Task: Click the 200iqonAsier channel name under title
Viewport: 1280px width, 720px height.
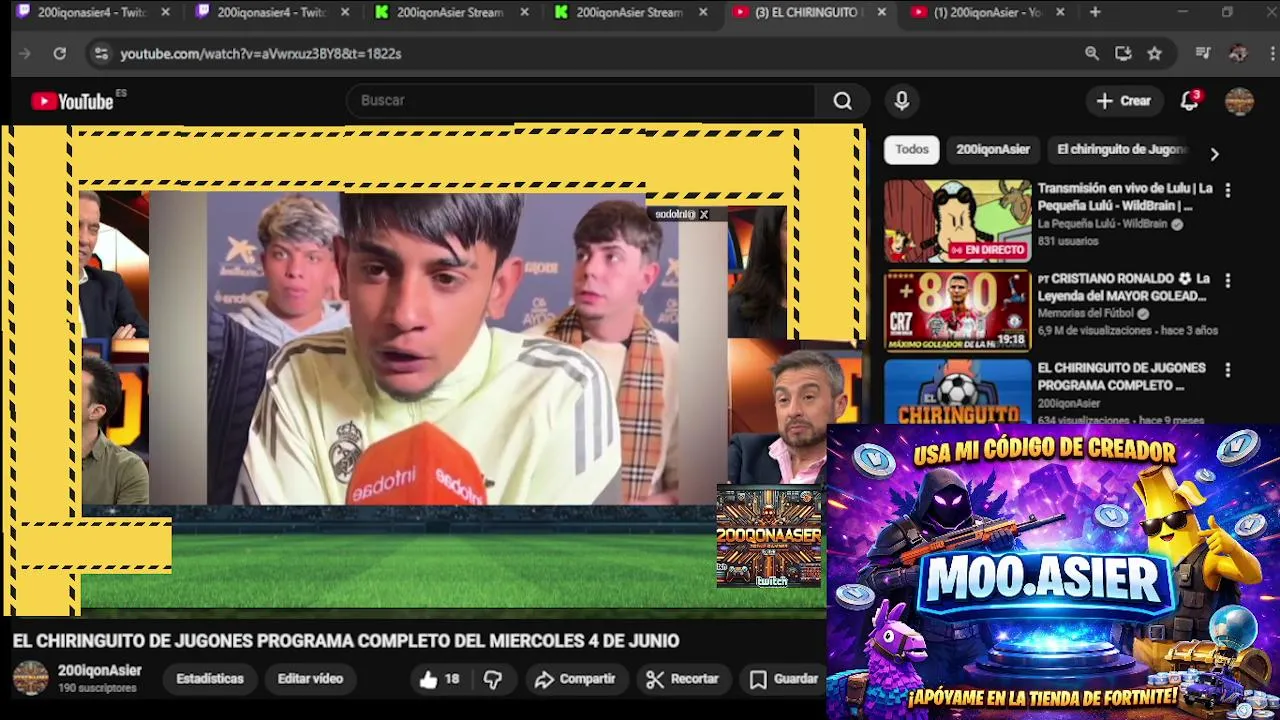Action: (99, 671)
